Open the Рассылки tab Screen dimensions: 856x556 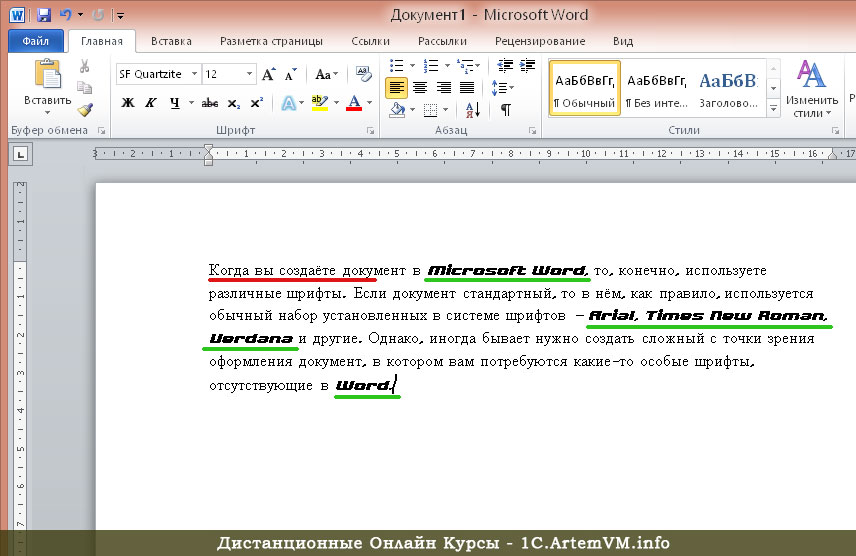[x=442, y=41]
